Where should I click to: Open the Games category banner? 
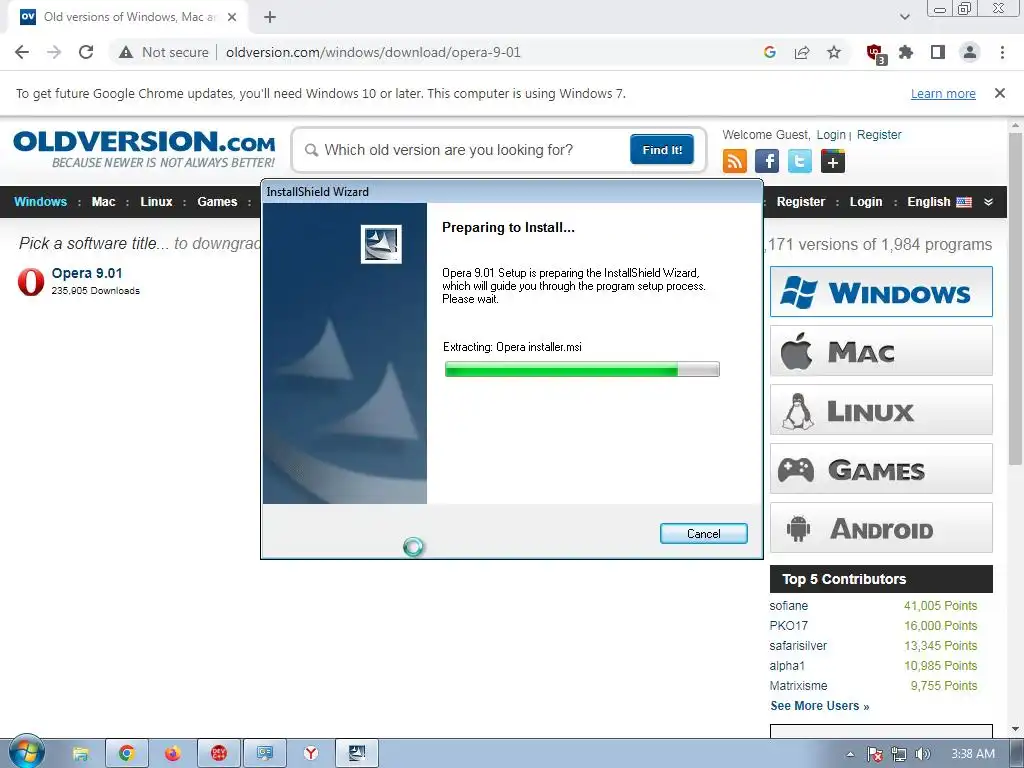click(881, 469)
